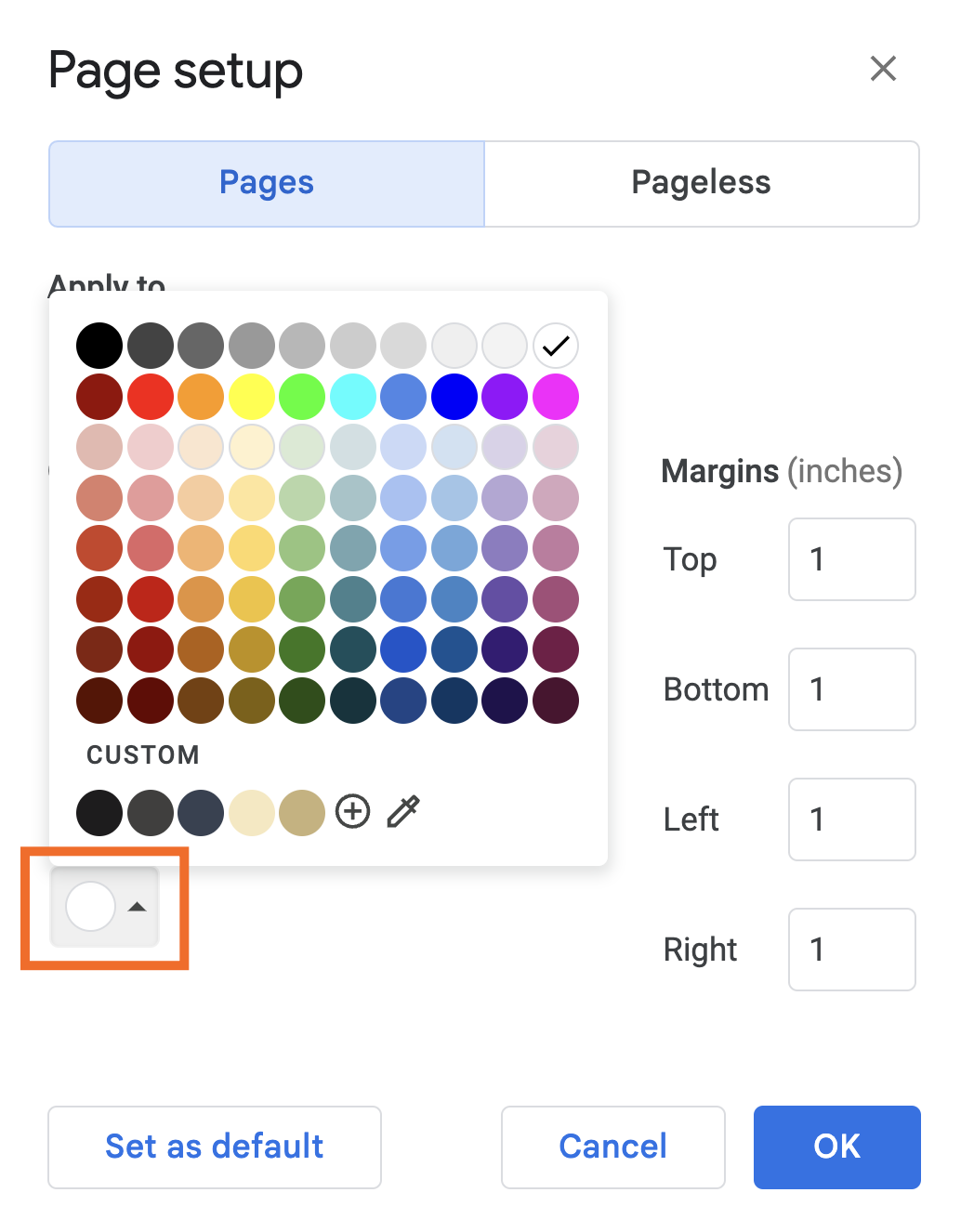
Task: Click the plus icon to add a custom color
Action: point(352,811)
